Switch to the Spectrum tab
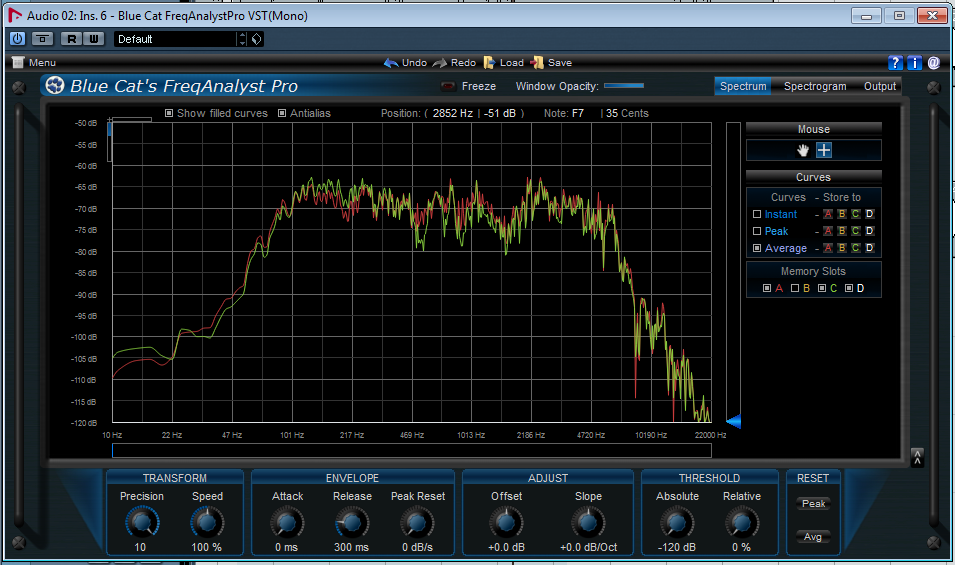 [x=743, y=86]
